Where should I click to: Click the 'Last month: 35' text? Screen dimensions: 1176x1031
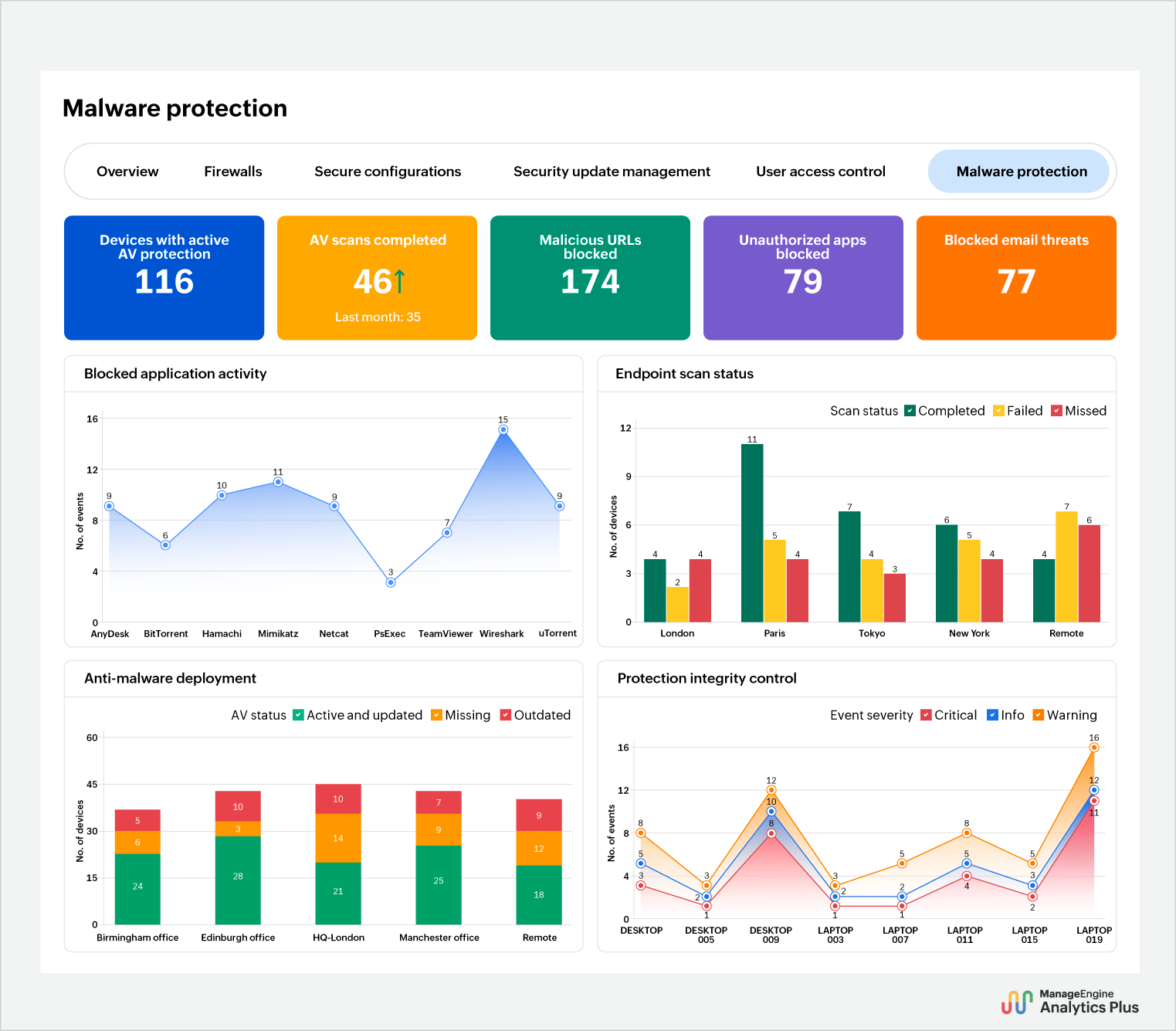point(378,317)
